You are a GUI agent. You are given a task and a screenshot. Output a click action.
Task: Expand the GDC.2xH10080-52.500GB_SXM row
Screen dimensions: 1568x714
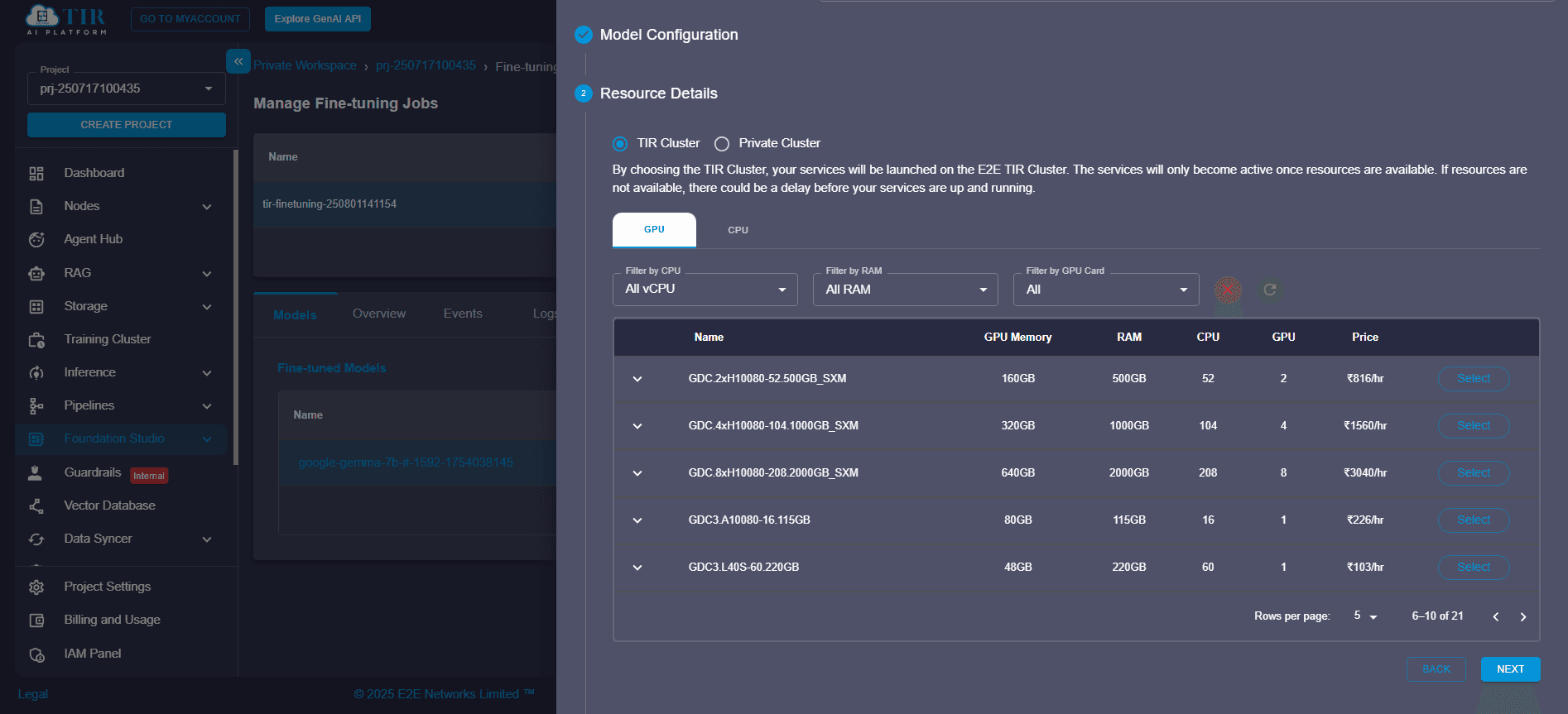637,379
